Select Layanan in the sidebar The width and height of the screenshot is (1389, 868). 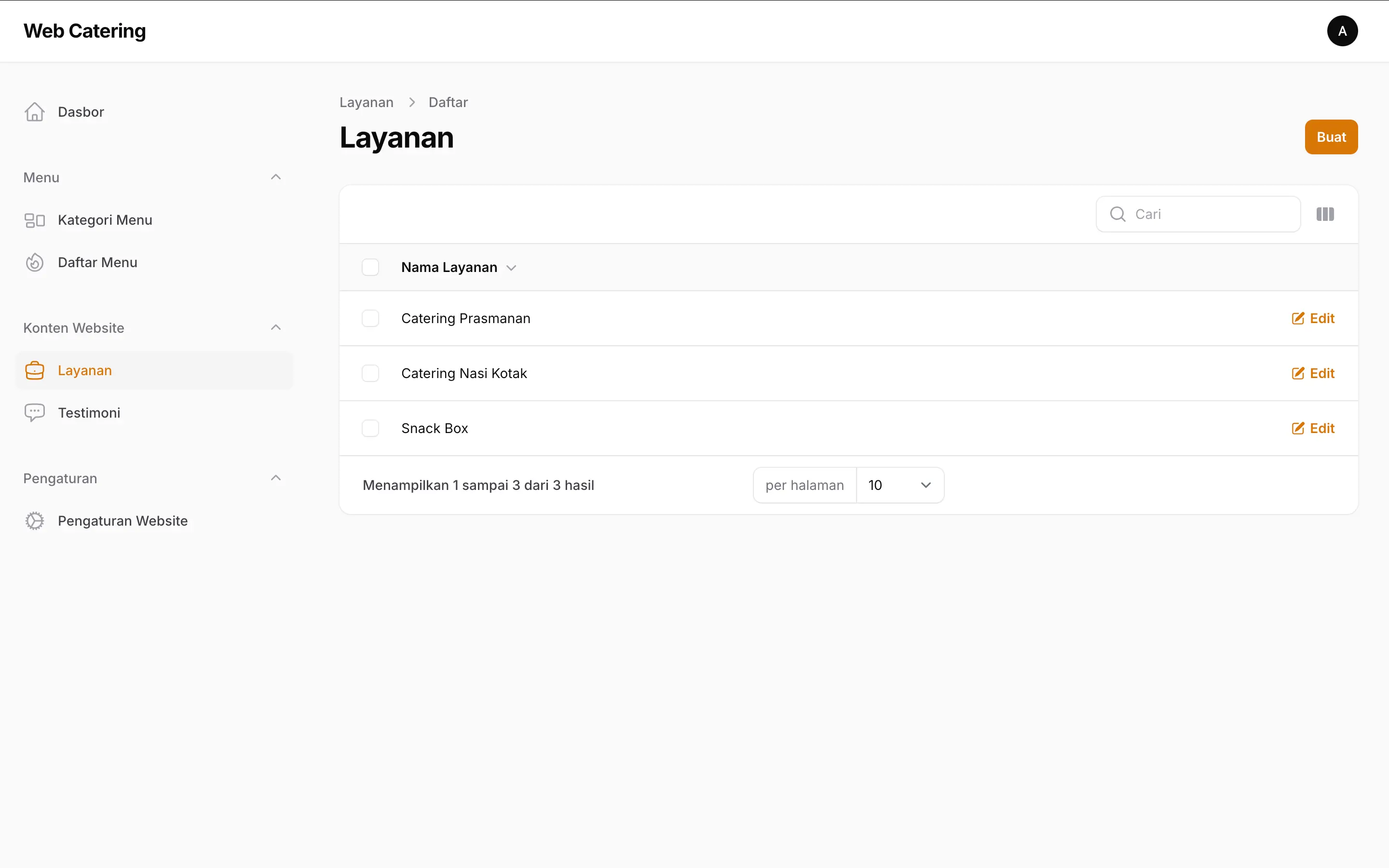coord(154,370)
